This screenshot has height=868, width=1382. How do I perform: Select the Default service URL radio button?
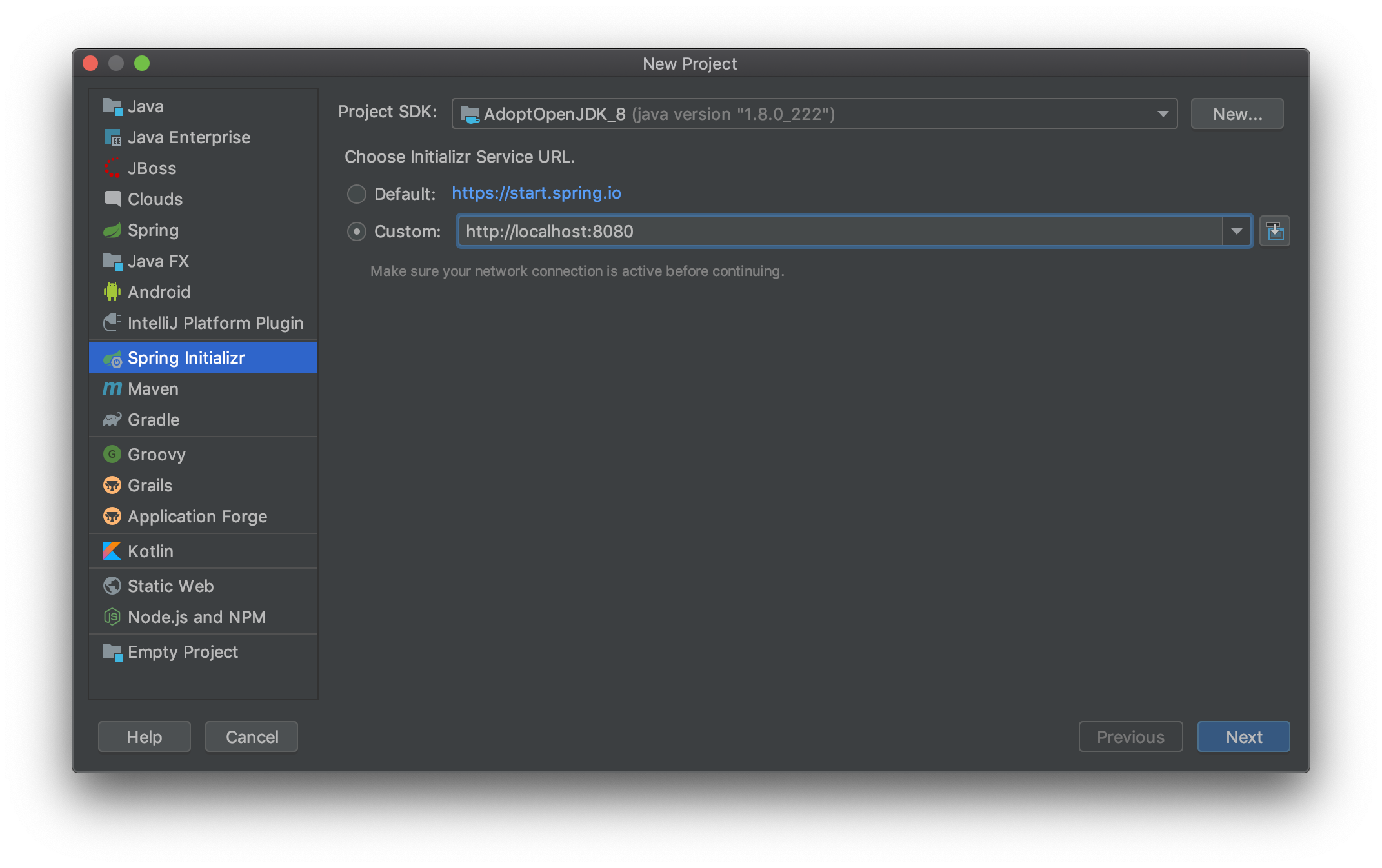click(x=357, y=193)
